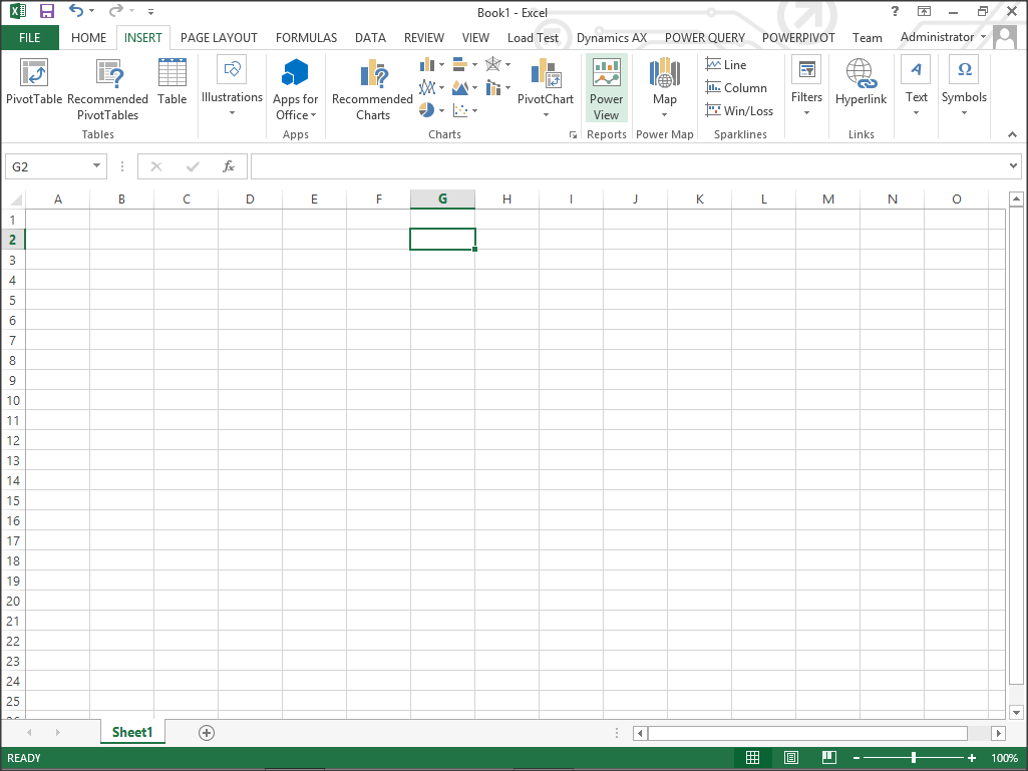The width and height of the screenshot is (1028, 771).
Task: Insert a Line sparkline
Action: click(726, 65)
